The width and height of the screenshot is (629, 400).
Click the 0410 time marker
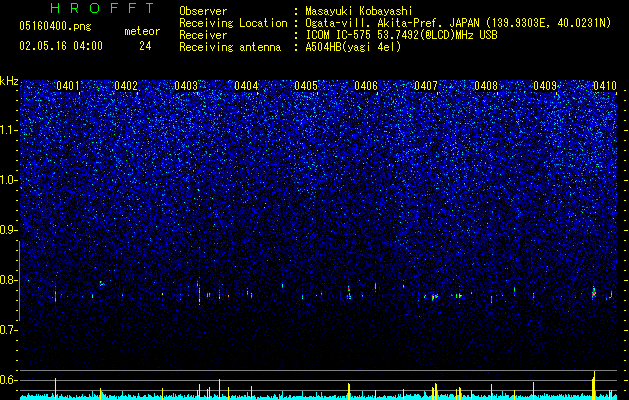coord(605,85)
